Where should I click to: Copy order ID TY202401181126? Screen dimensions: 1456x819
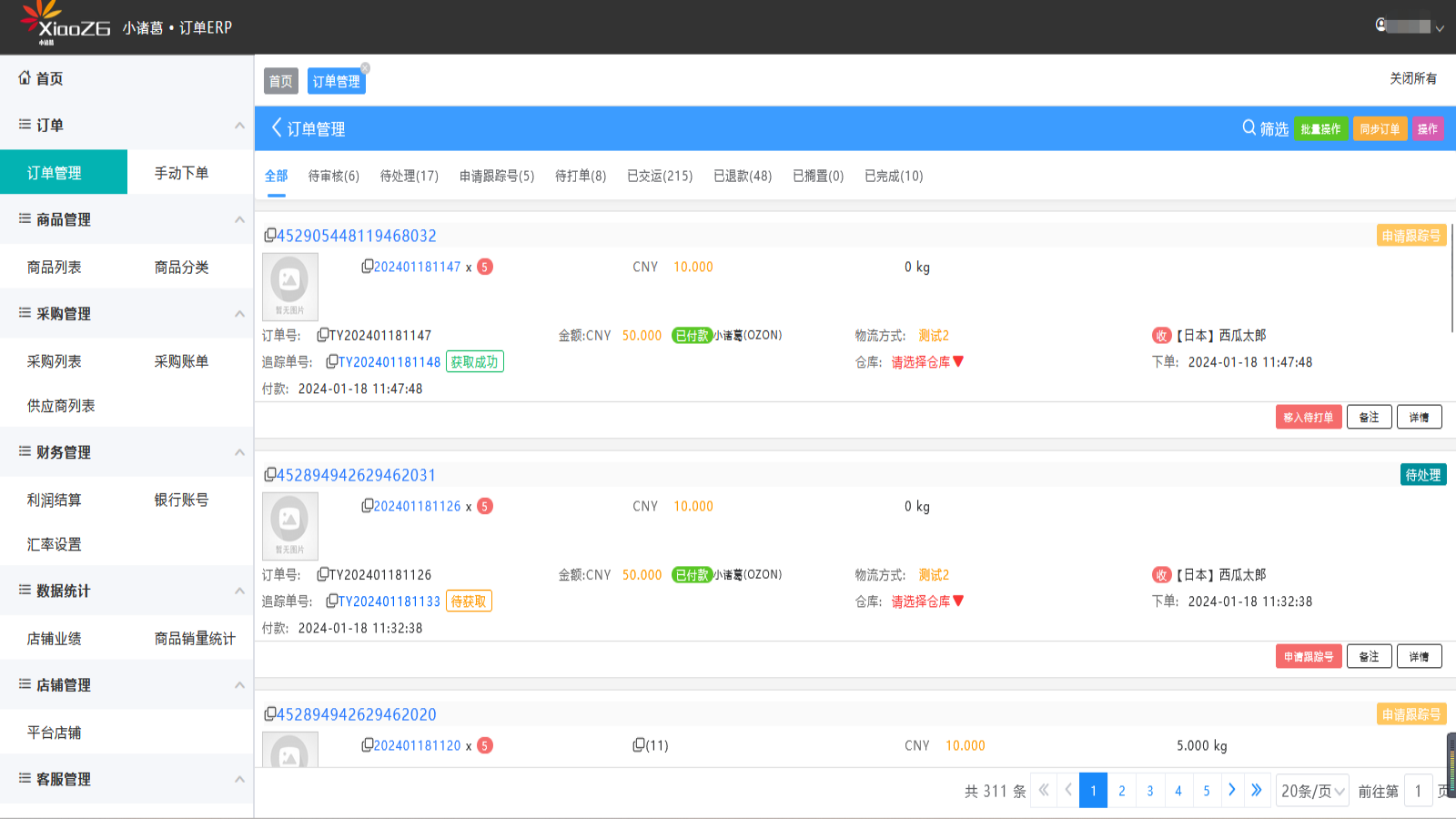[x=323, y=575]
